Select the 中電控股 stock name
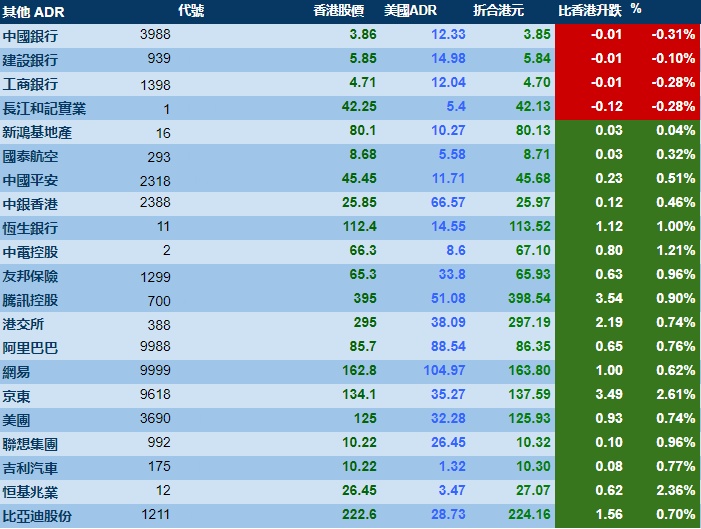The width and height of the screenshot is (701, 529). tap(30, 252)
